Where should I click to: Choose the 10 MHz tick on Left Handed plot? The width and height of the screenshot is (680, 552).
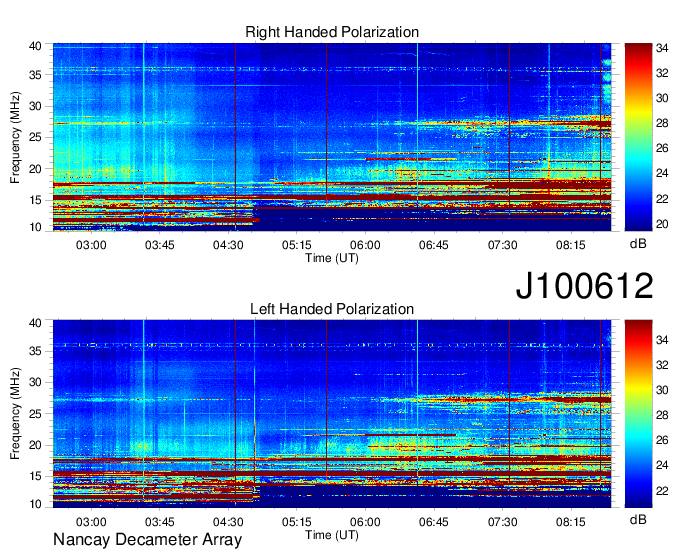click(35, 504)
